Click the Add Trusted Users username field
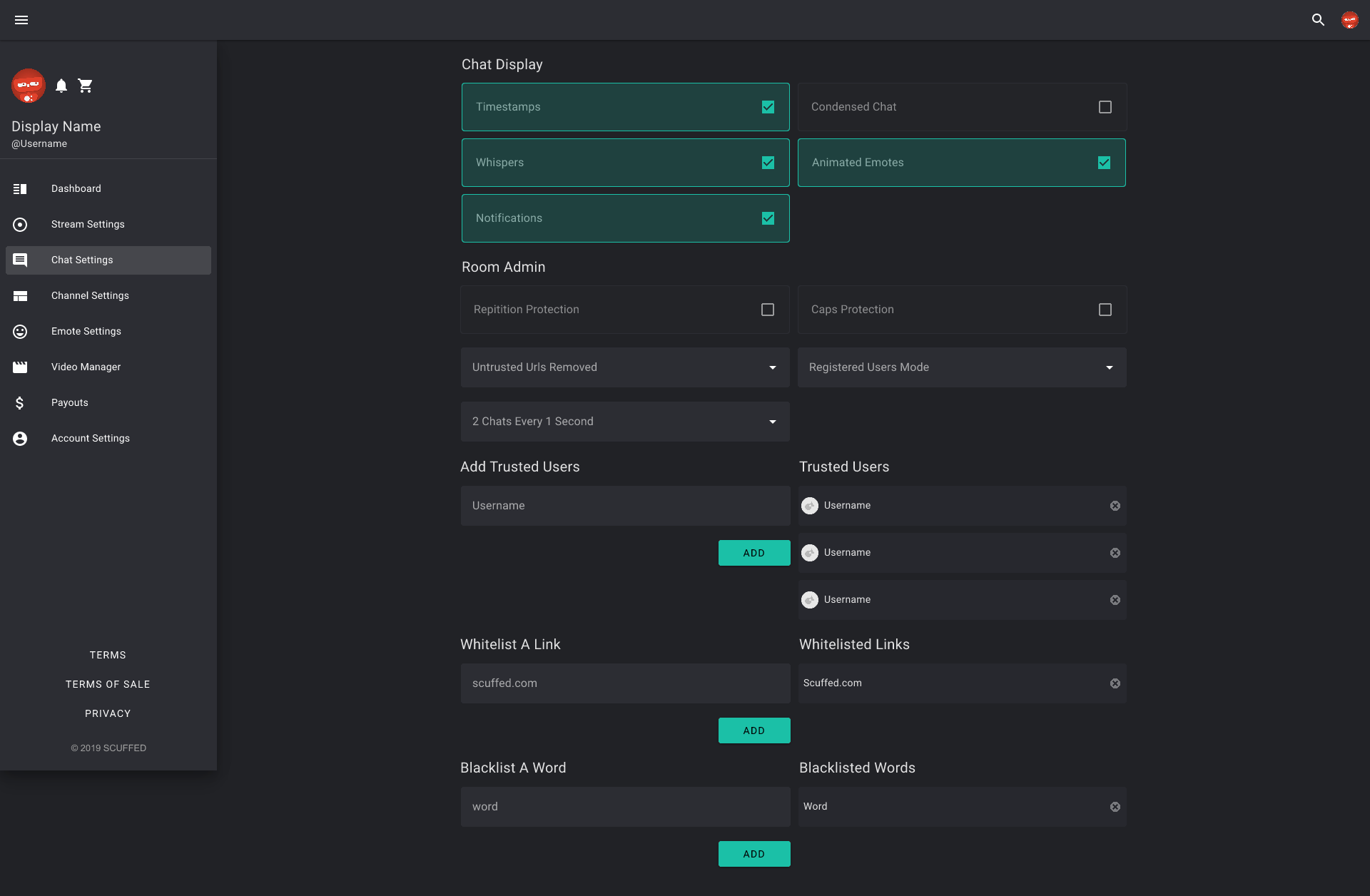This screenshot has width=1370, height=896. (x=625, y=506)
